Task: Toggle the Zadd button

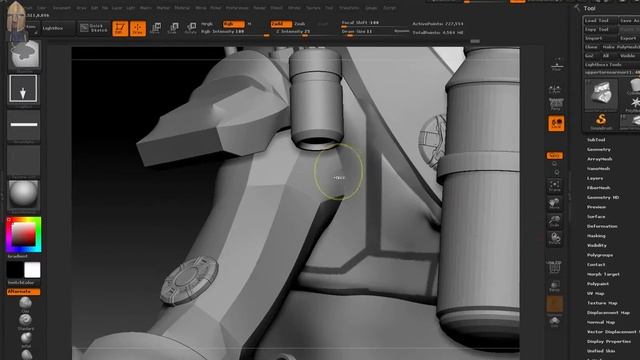Action: coord(281,24)
